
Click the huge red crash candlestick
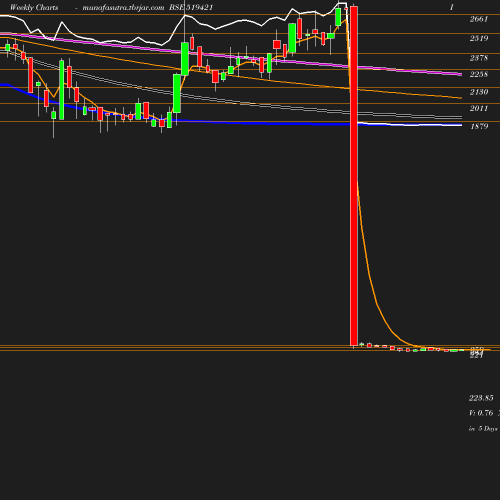tap(354, 176)
